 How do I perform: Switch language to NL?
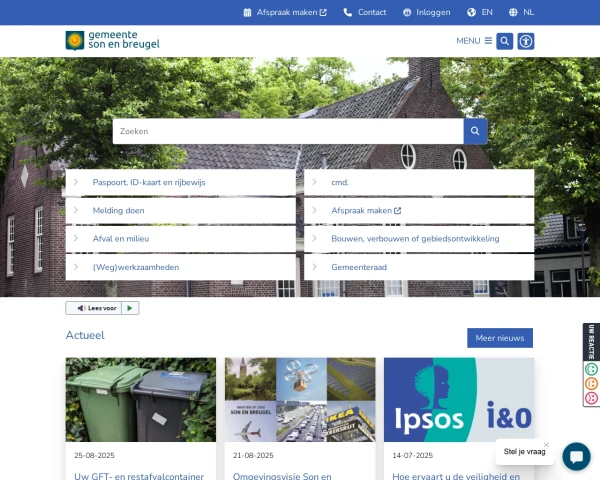click(528, 13)
